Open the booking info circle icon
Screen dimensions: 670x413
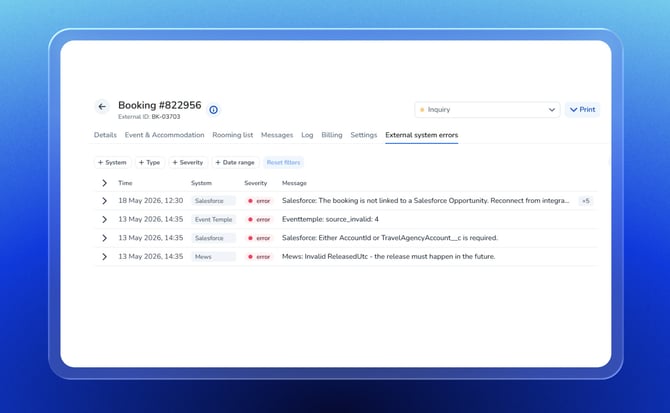tap(214, 110)
